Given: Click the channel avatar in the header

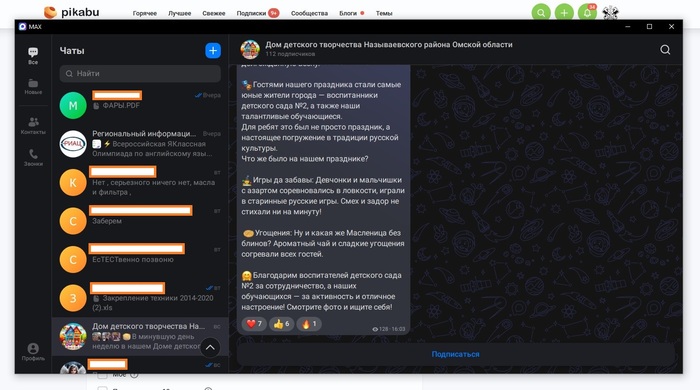Looking at the screenshot, I should (x=250, y=50).
